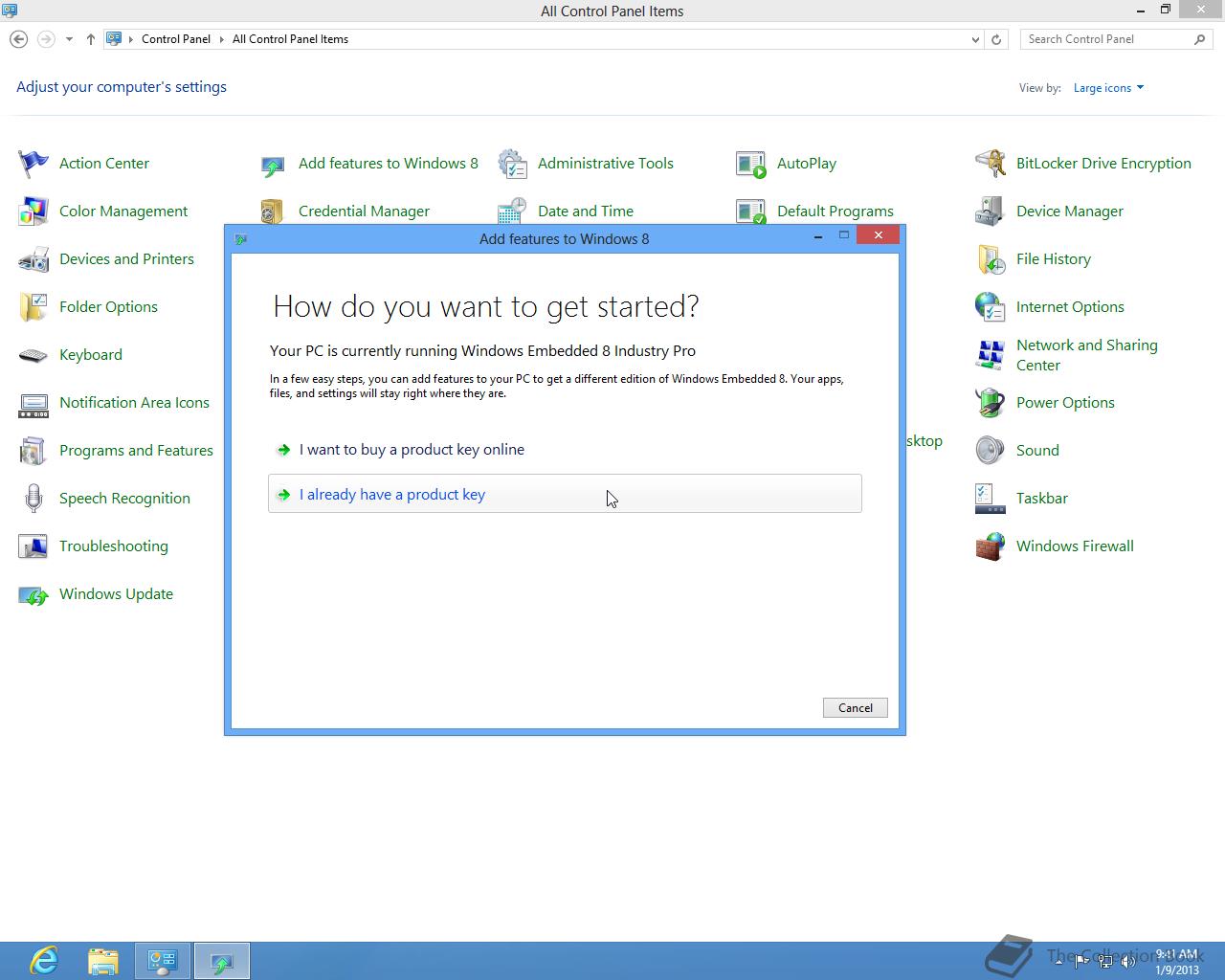1225x980 pixels.
Task: Open the Keyboard text link
Action: [91, 355]
